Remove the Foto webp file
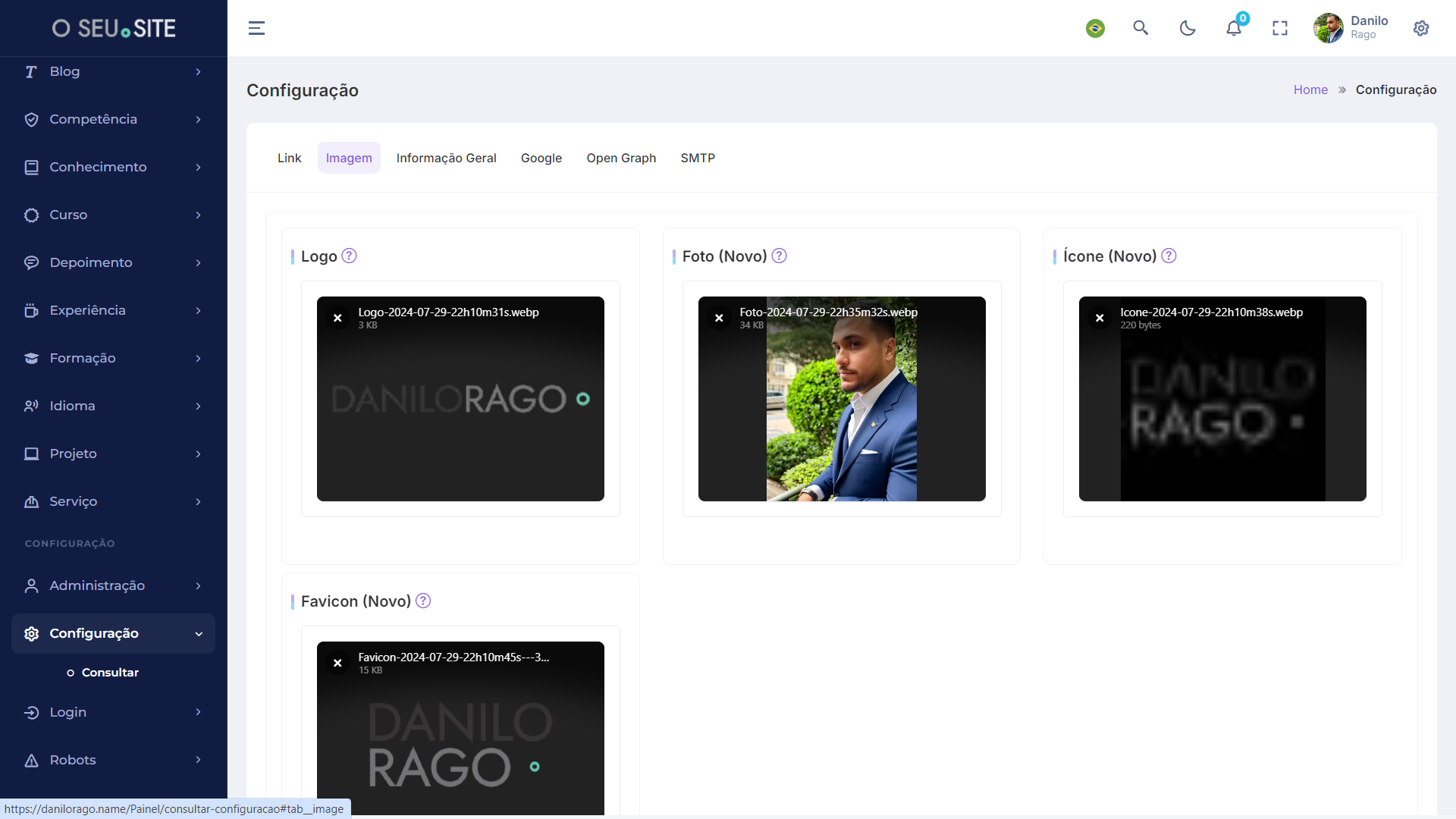Screen dimensions: 1456x819 click(x=719, y=318)
